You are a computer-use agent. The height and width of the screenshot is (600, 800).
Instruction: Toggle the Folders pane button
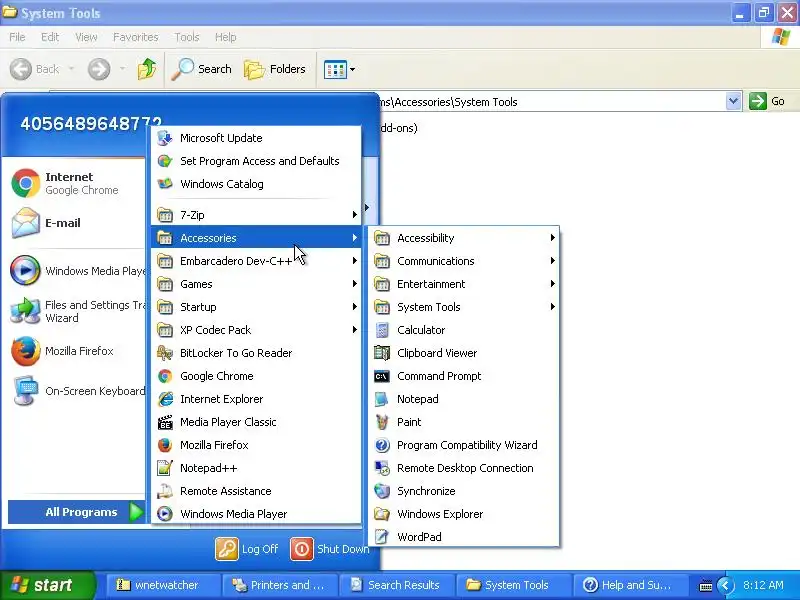coord(275,69)
